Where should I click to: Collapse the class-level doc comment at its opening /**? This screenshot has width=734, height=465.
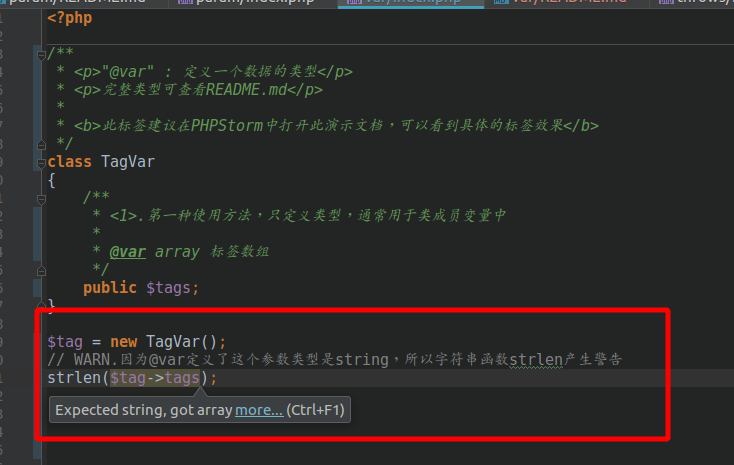[x=41, y=55]
